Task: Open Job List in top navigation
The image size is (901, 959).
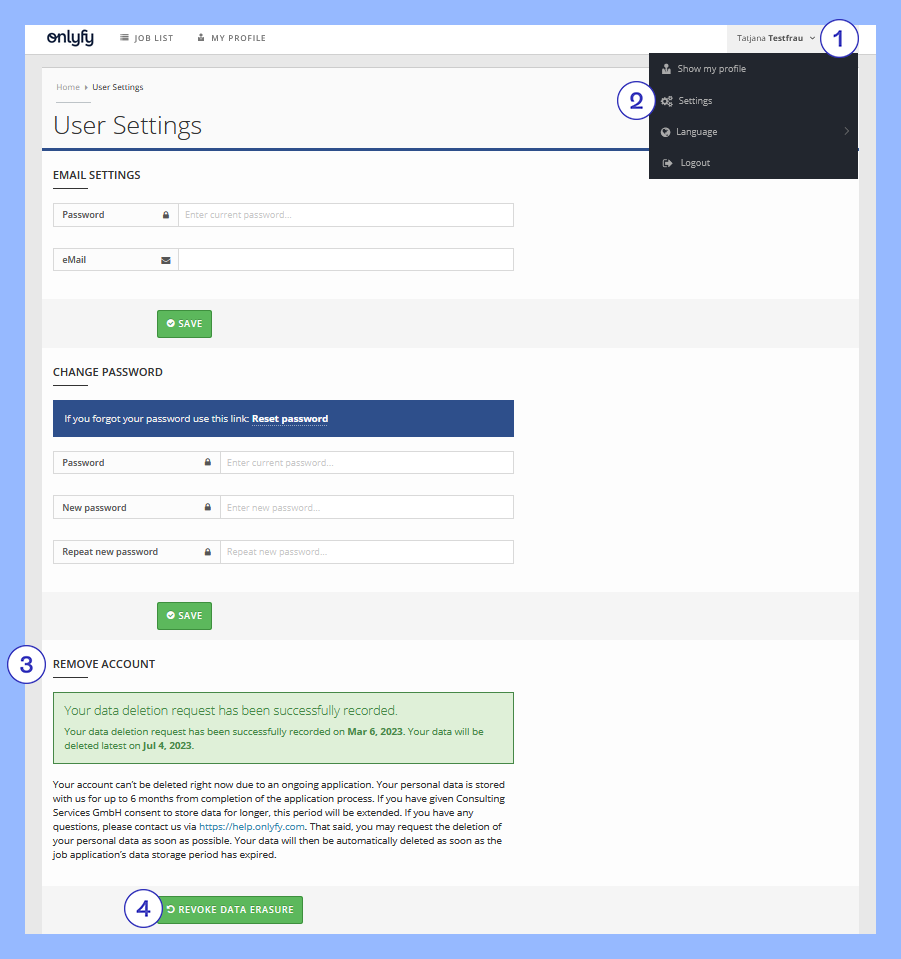Action: pos(146,39)
